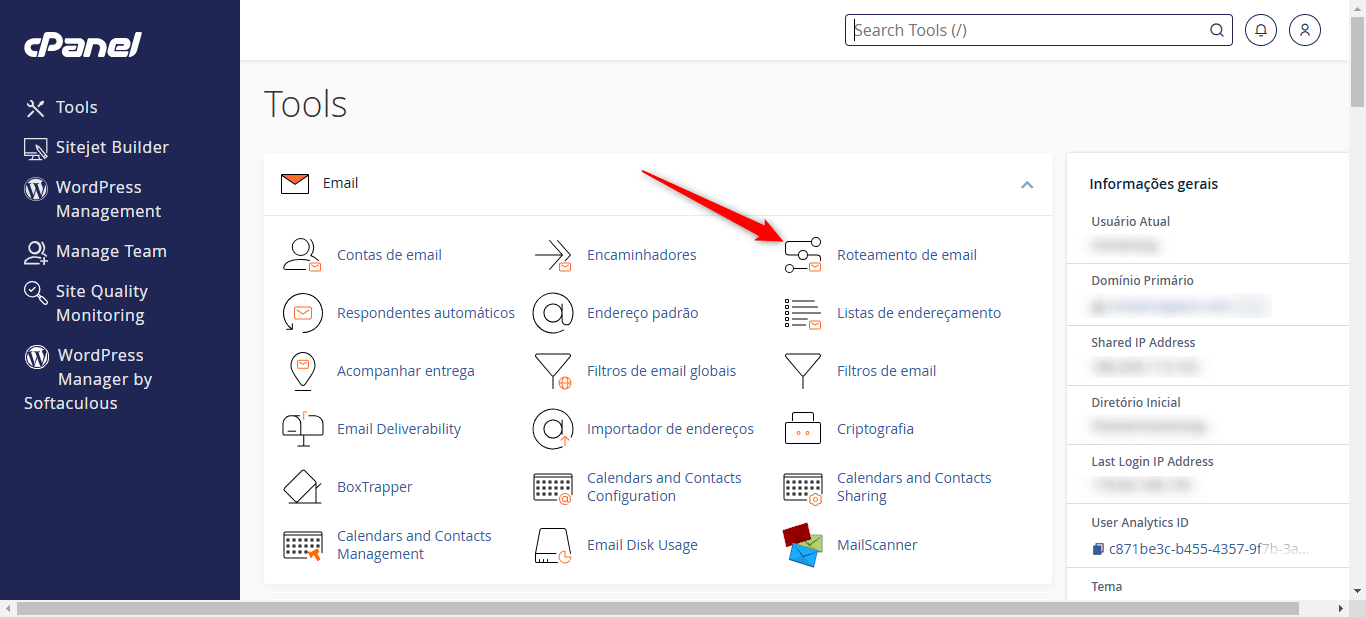Open the Roteamento de email link
Screen dimensions: 1366x617
(907, 255)
